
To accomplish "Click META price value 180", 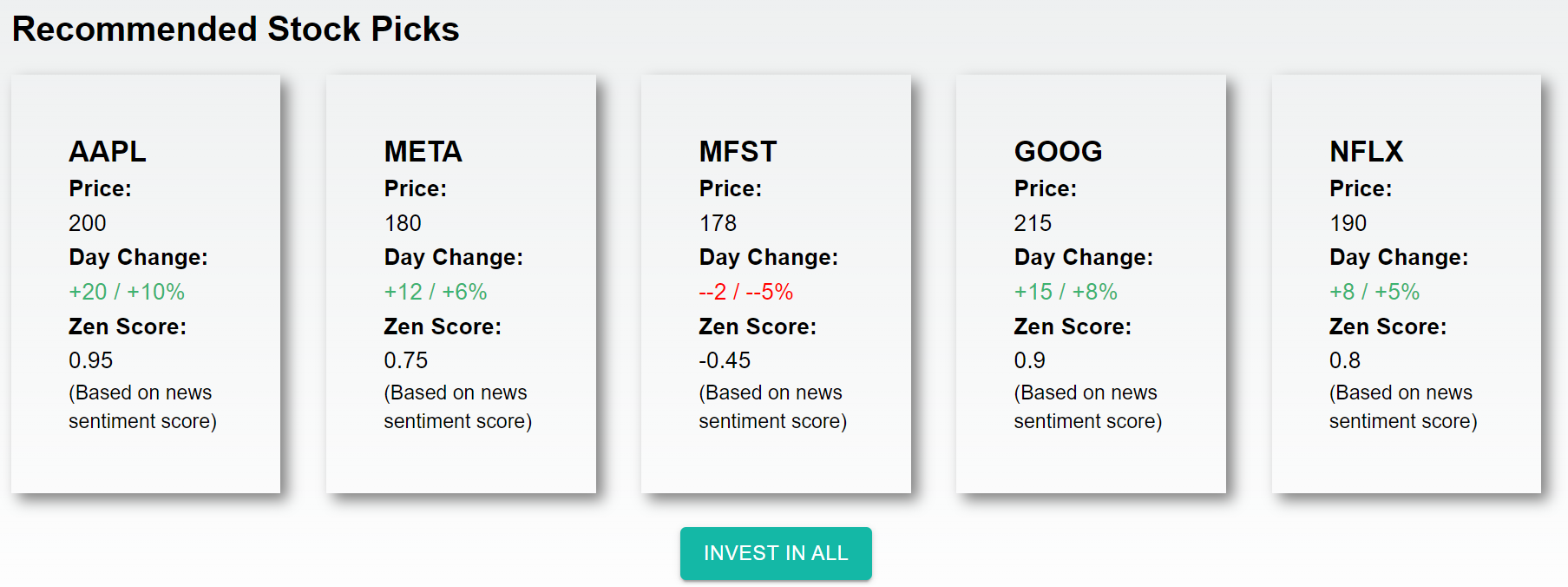I will pyautogui.click(x=403, y=223).
